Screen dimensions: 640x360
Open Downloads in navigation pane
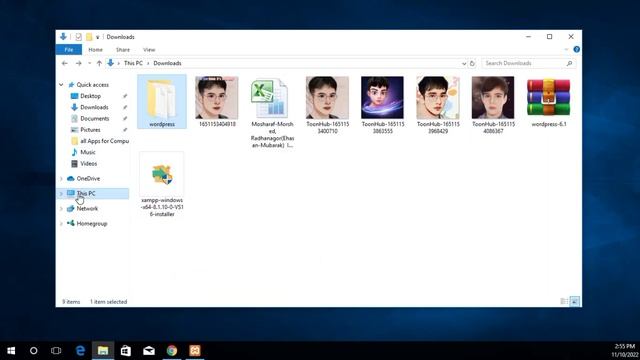click(x=94, y=107)
